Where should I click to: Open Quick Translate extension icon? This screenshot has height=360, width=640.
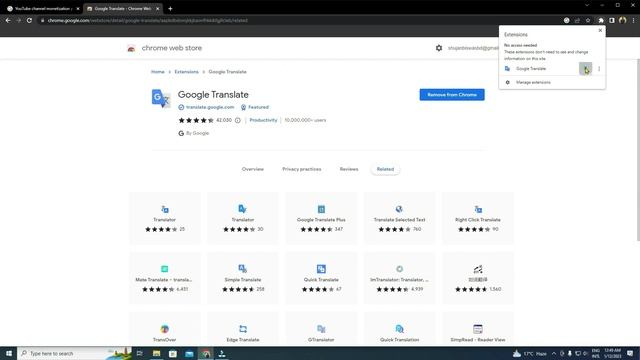321,269
